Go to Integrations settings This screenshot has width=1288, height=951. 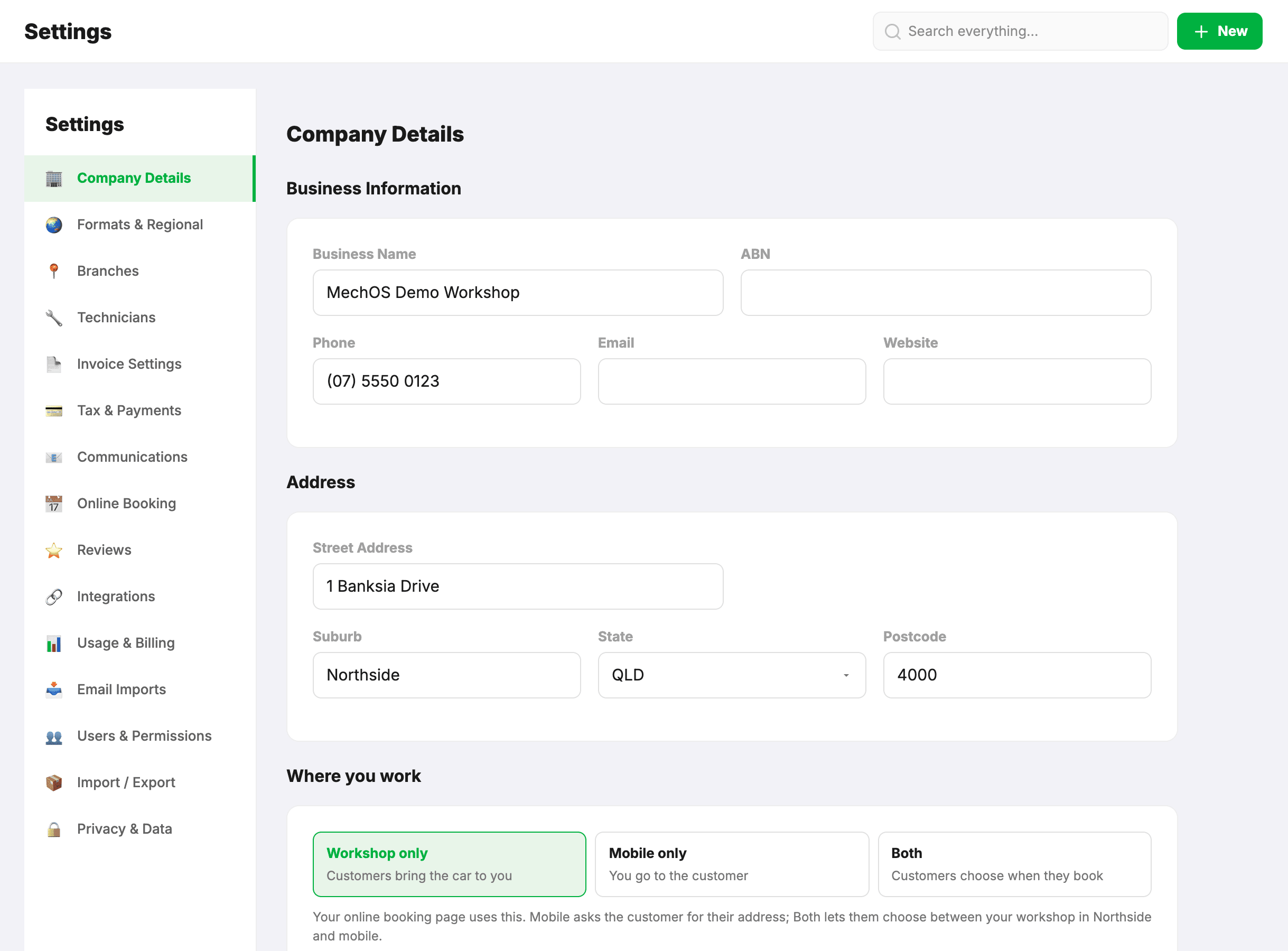click(x=139, y=597)
